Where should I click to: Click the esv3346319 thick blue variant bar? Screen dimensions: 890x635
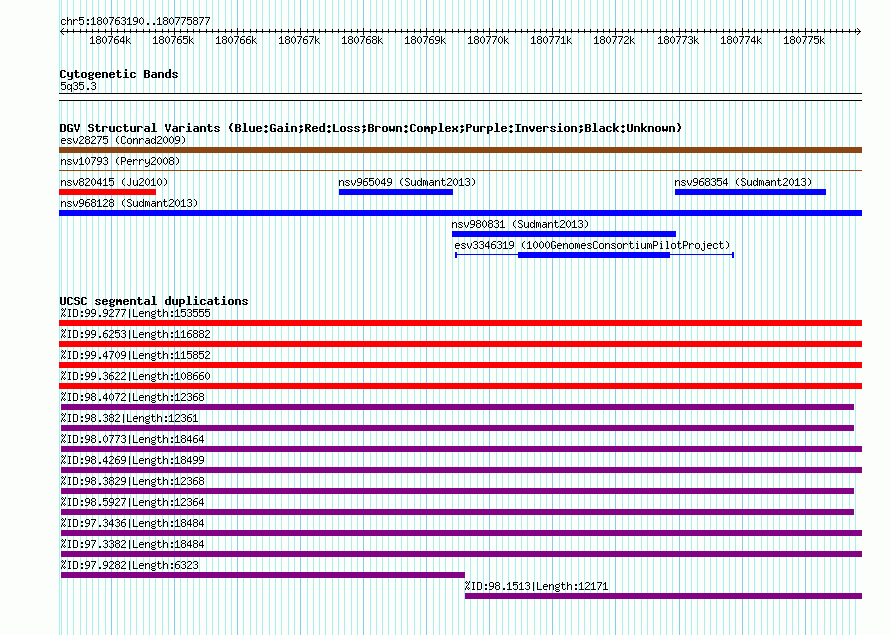[594, 255]
